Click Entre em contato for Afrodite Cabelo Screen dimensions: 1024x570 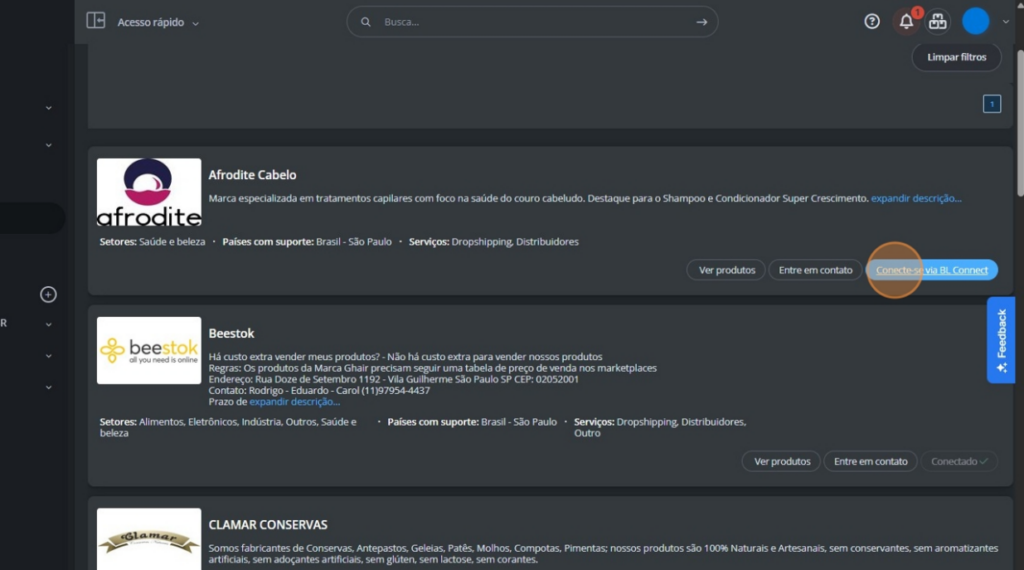[x=815, y=270]
